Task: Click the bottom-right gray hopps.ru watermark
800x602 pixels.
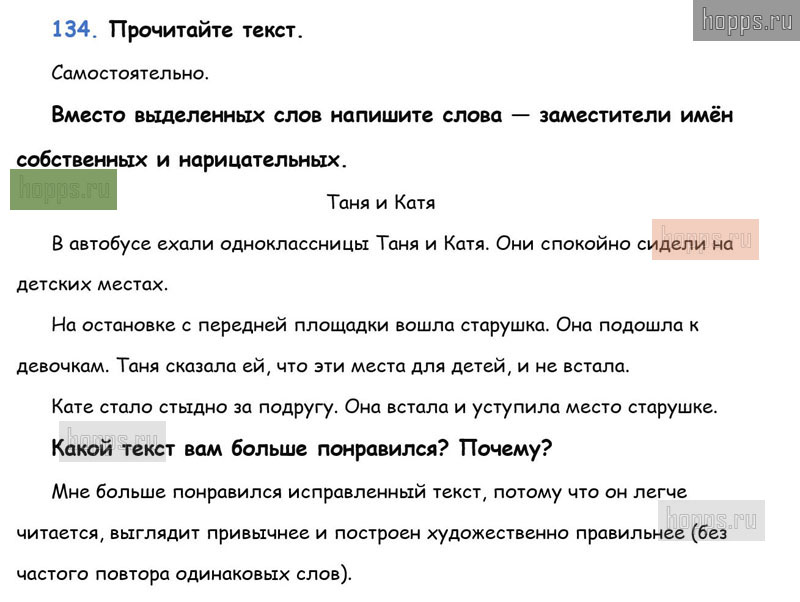Action: click(x=711, y=520)
